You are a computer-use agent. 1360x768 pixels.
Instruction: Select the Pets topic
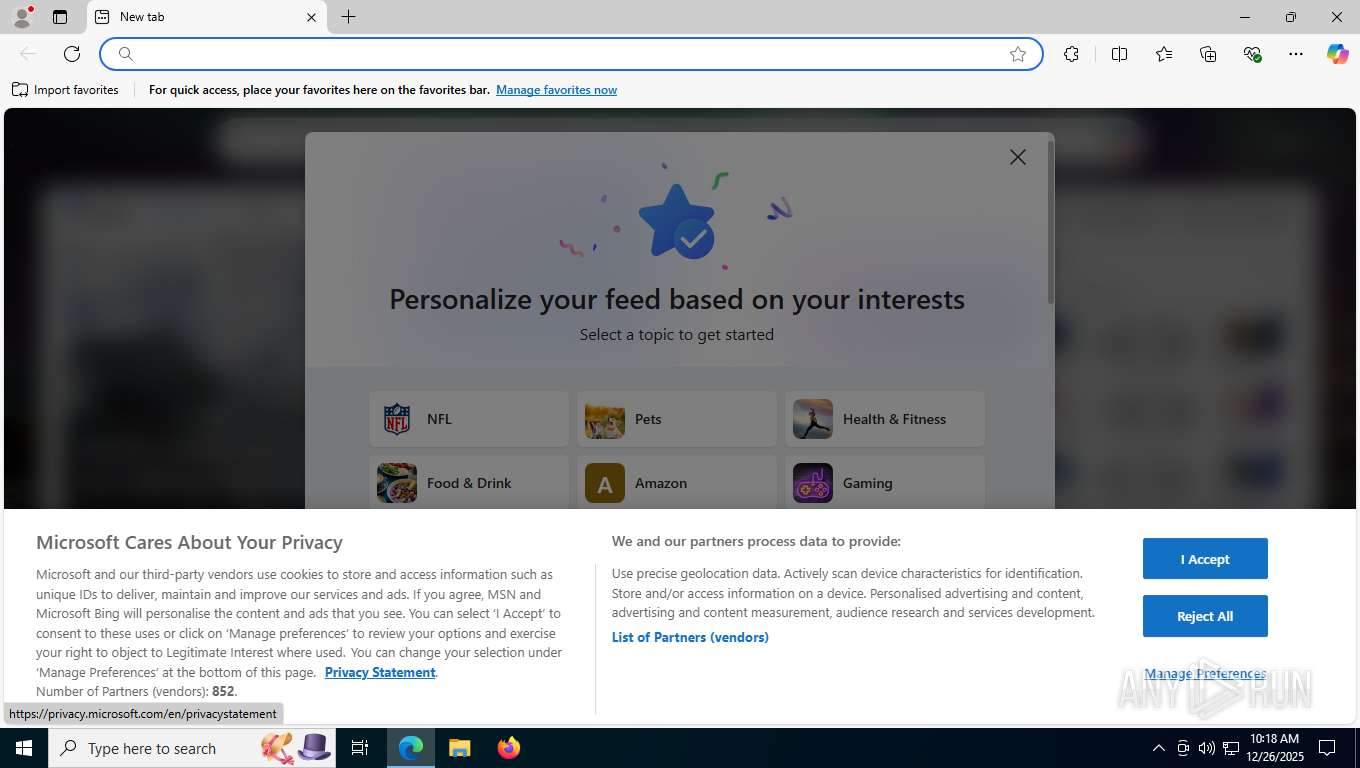pyautogui.click(x=677, y=419)
